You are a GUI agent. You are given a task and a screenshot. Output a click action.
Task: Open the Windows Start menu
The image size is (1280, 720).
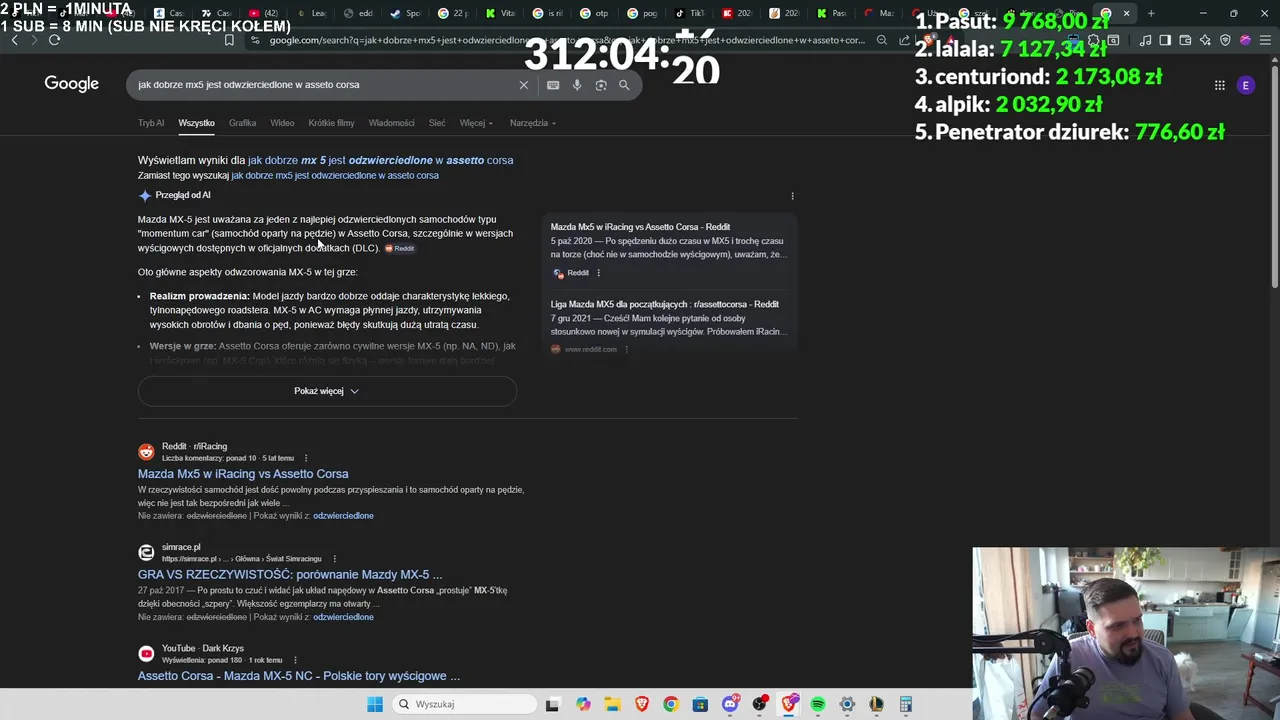[375, 704]
